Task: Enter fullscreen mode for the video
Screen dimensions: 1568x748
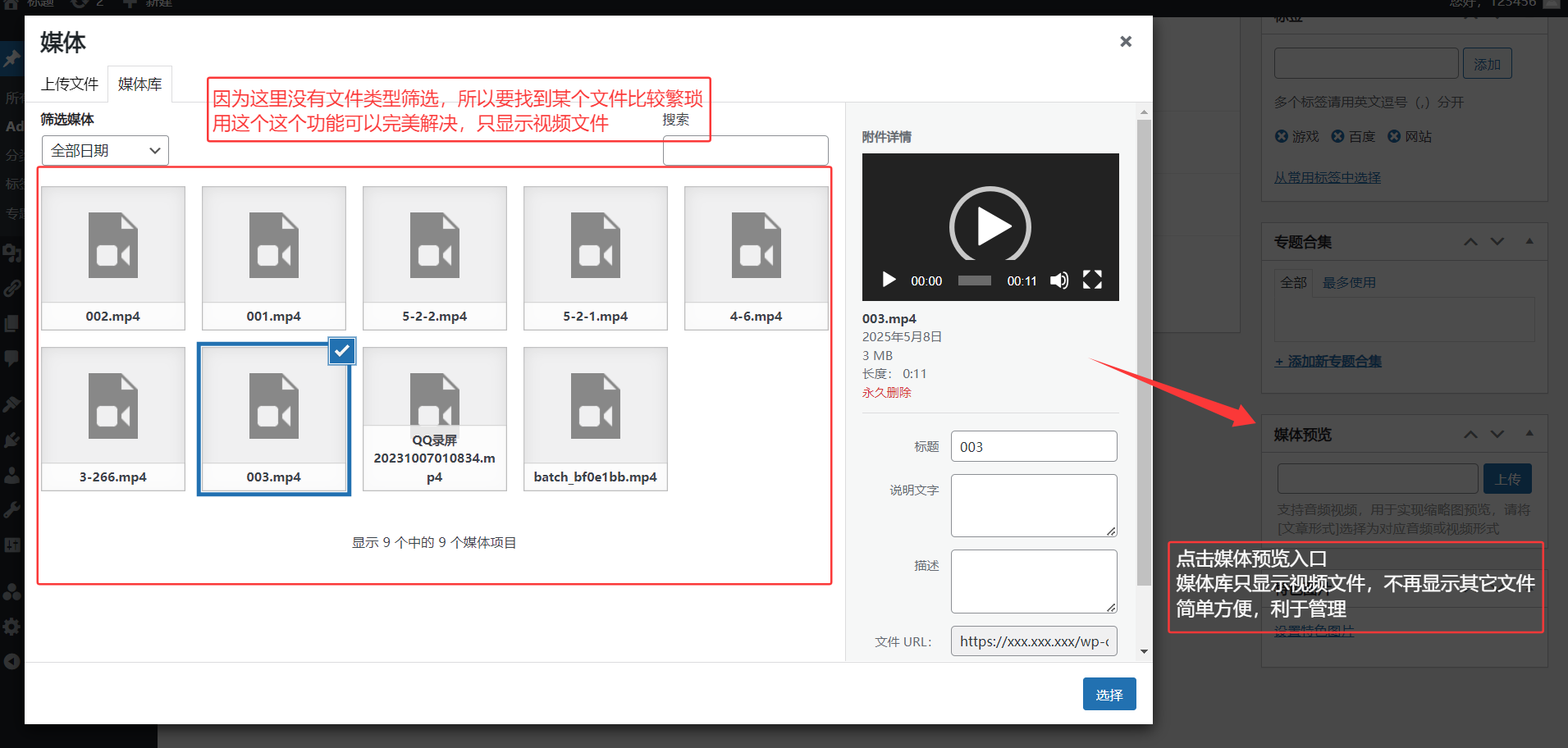Action: point(1092,280)
